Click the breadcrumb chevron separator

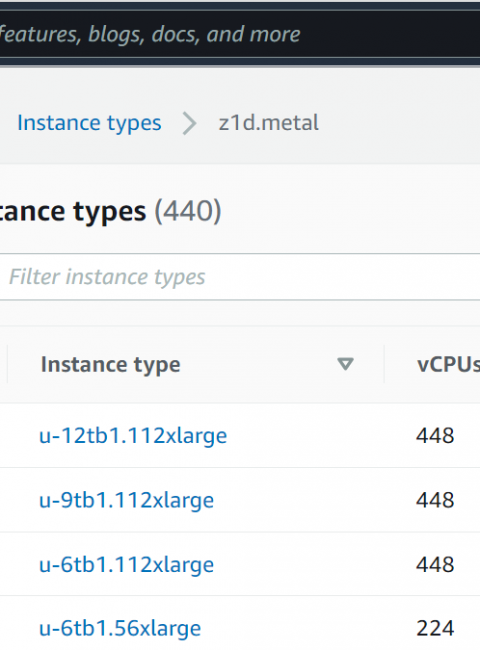pyautogui.click(x=190, y=124)
